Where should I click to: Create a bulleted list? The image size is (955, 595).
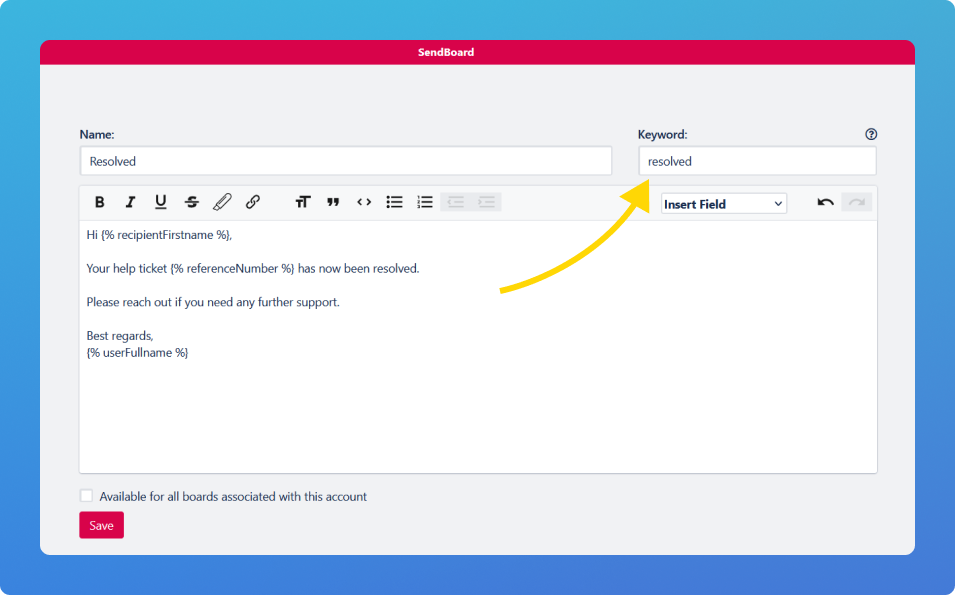(x=394, y=202)
